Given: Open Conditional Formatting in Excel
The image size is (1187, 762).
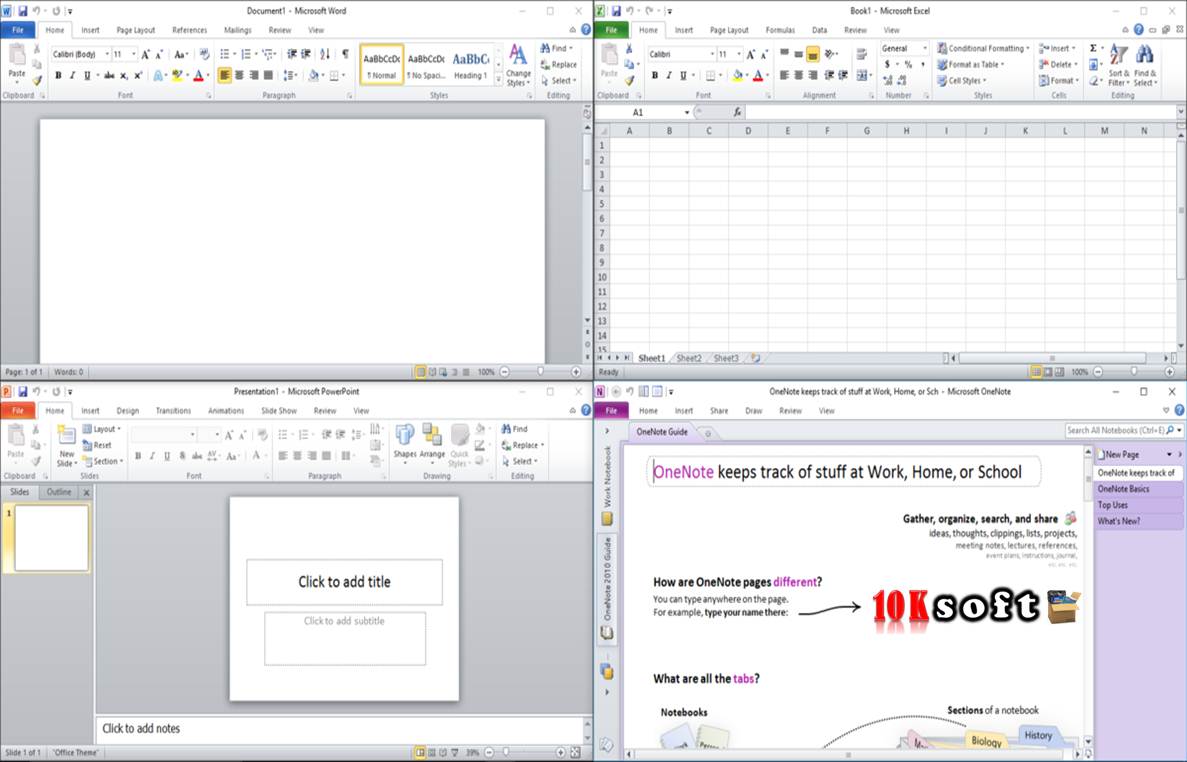Looking at the screenshot, I should tap(983, 48).
